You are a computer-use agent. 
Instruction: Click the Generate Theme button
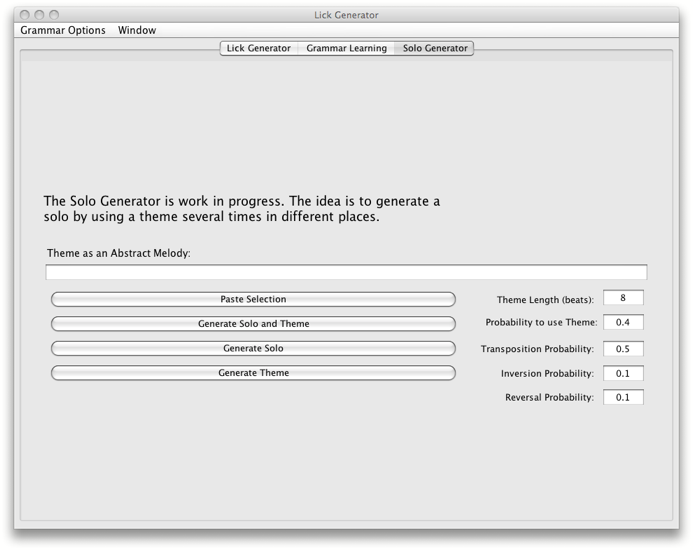click(x=253, y=373)
